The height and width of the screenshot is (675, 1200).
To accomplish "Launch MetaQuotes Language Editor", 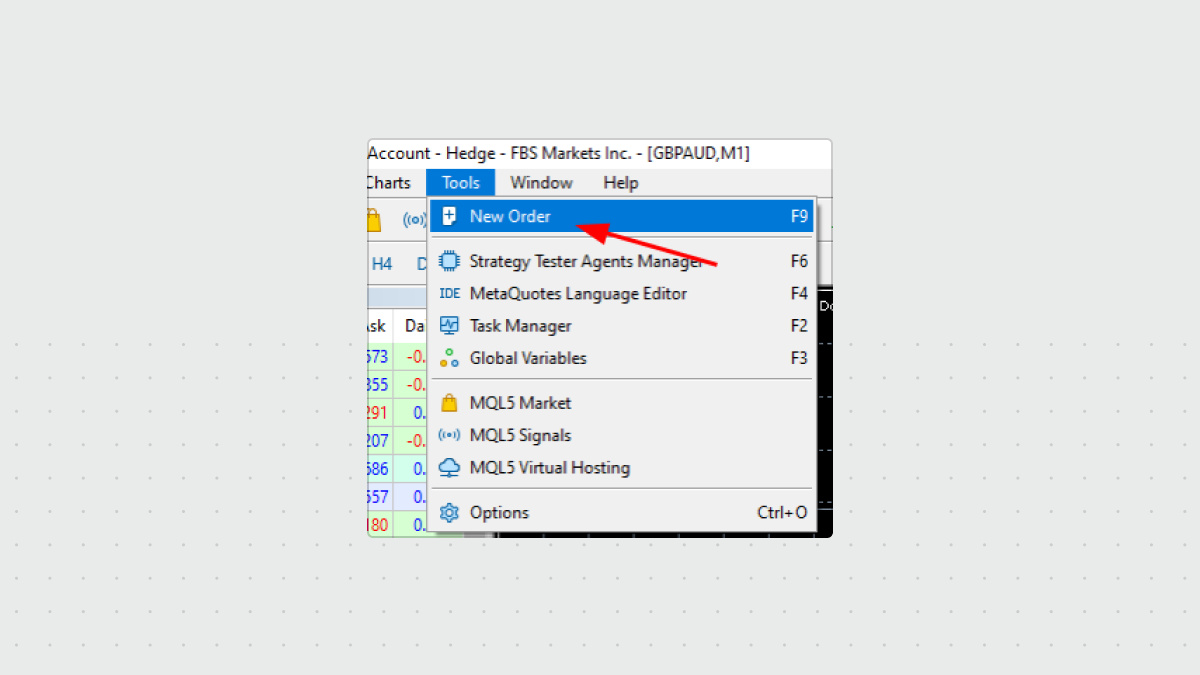I will tap(578, 294).
